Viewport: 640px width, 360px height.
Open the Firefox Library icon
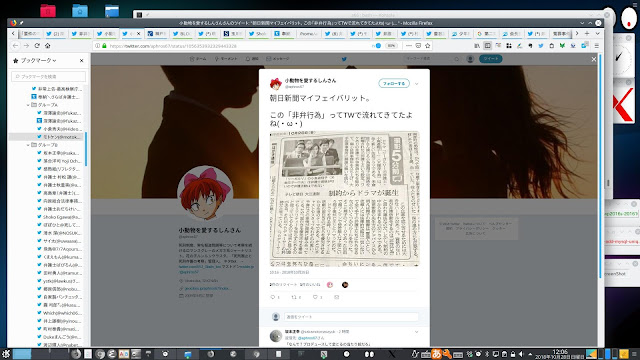pos(477,46)
